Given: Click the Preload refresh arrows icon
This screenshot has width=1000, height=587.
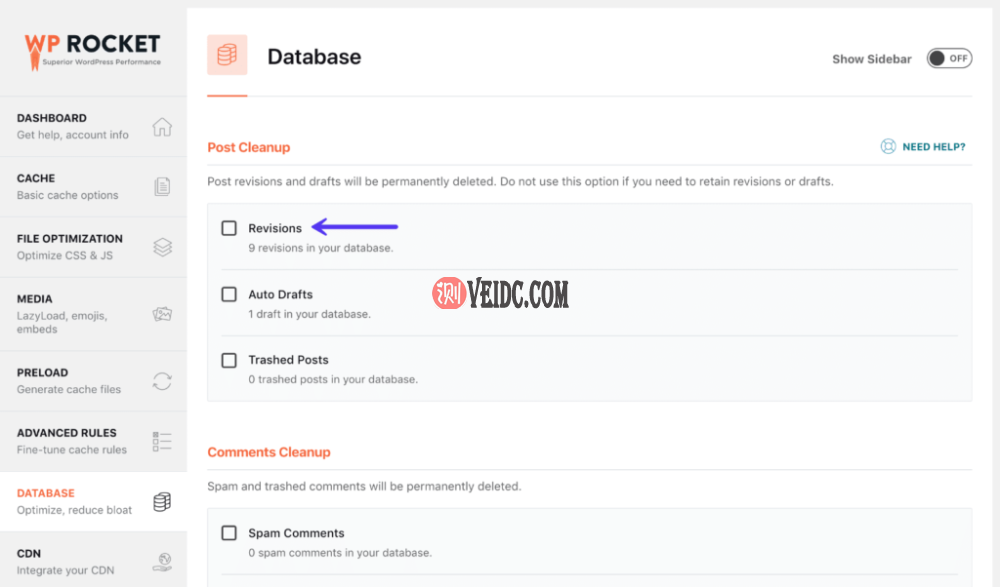Looking at the screenshot, I should click(162, 381).
